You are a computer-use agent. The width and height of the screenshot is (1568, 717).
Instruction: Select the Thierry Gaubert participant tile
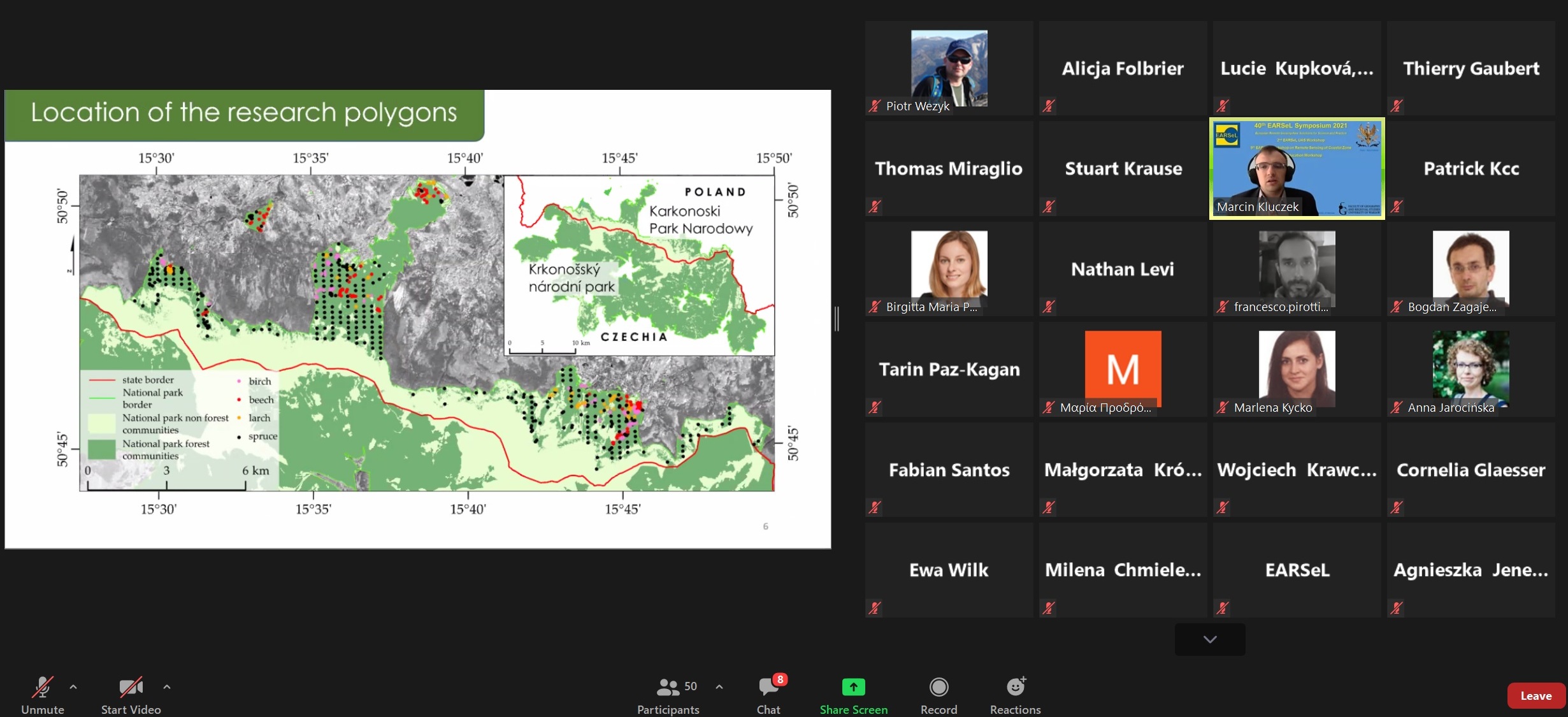(1471, 68)
